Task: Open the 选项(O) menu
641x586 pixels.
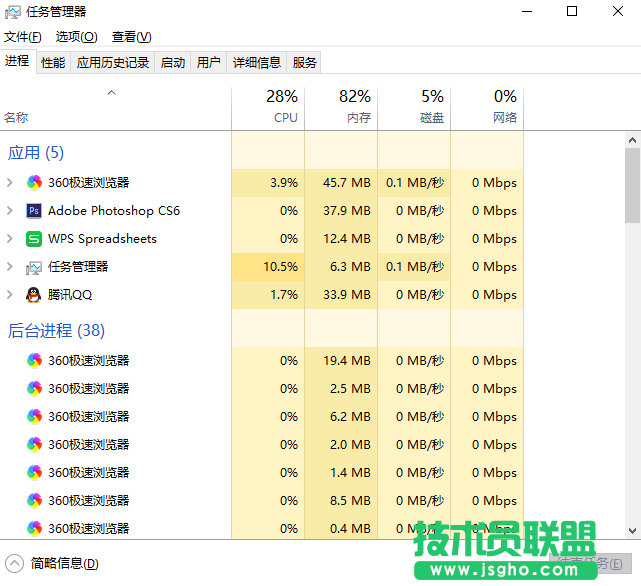Action: (x=76, y=37)
